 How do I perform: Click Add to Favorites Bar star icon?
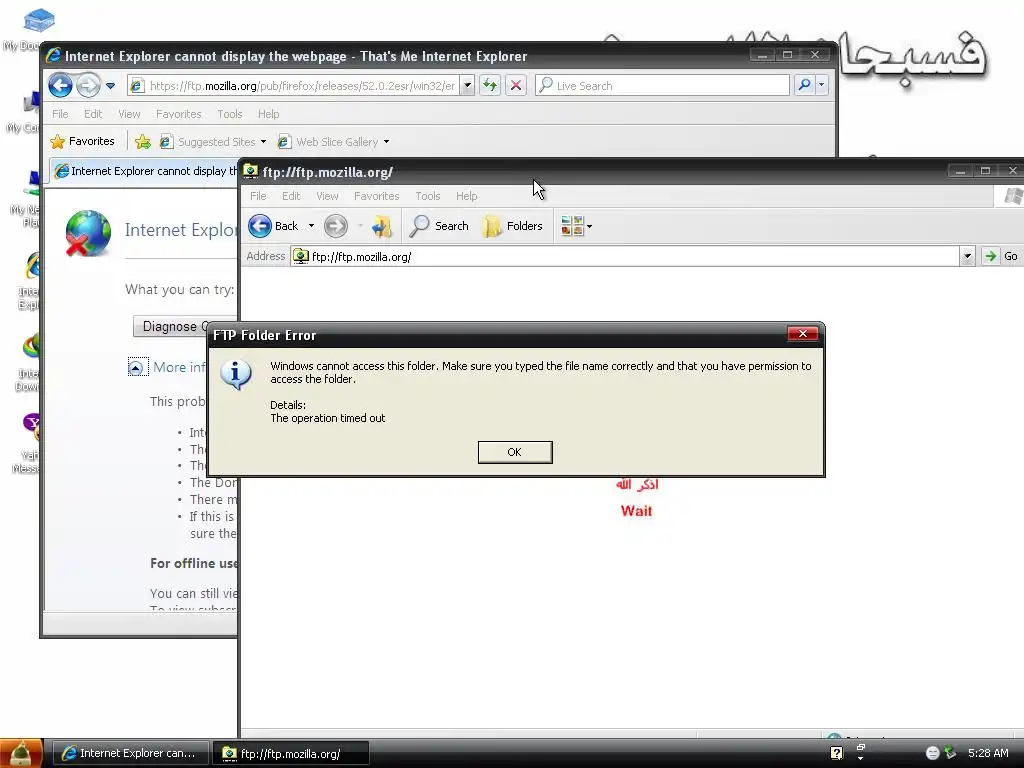click(143, 141)
